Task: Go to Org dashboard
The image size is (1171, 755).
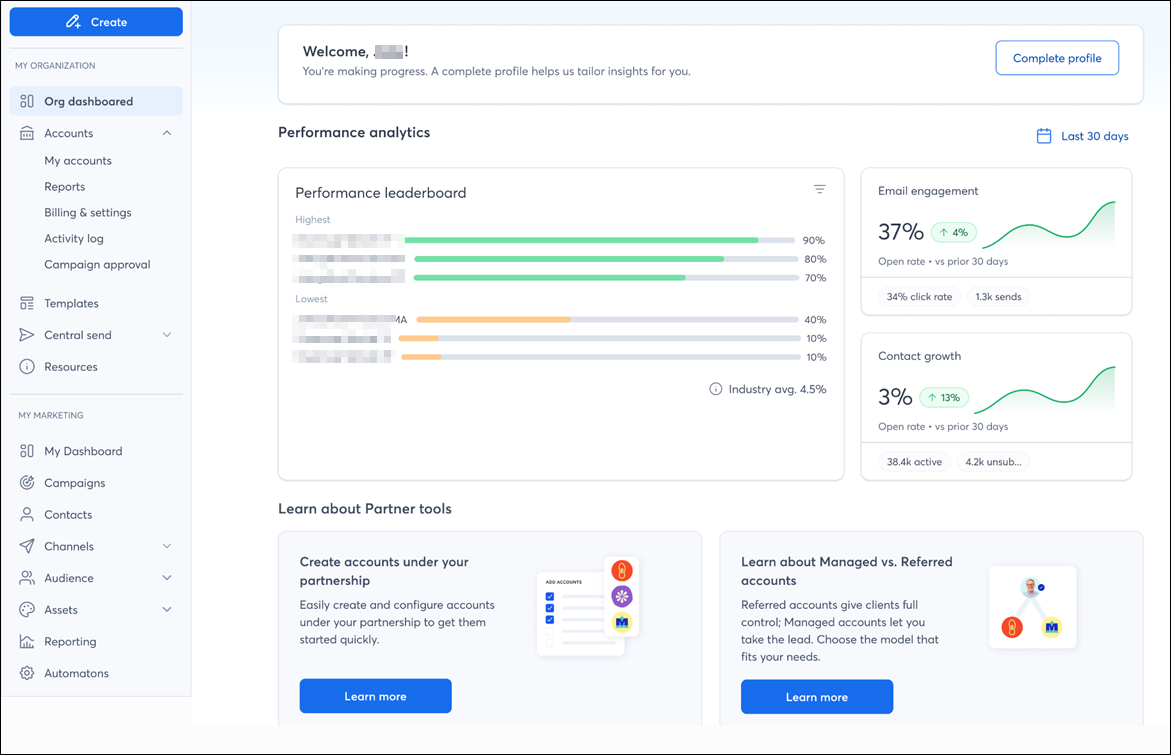Action: [x=96, y=101]
